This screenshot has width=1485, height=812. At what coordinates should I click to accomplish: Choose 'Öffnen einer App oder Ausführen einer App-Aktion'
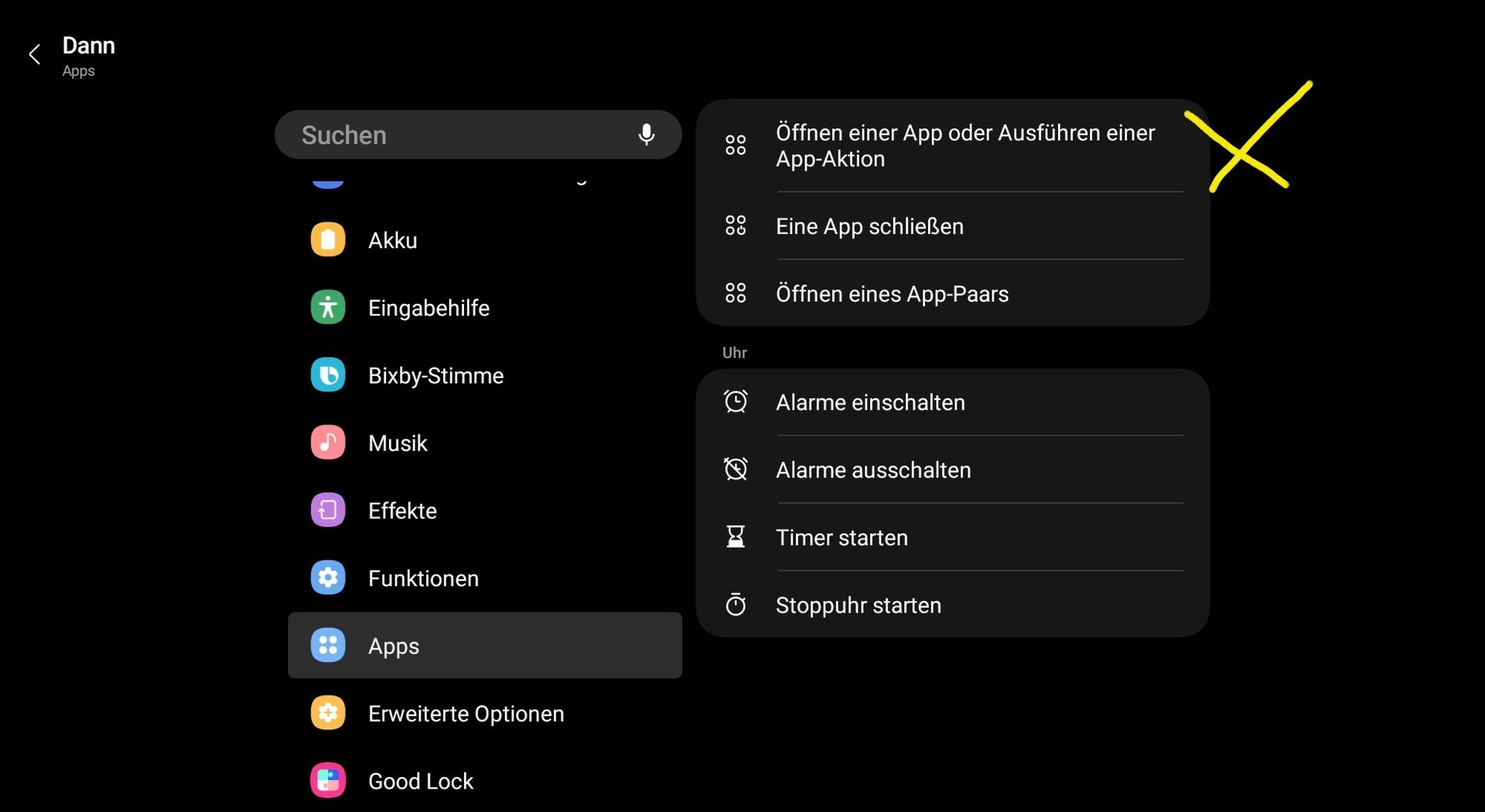953,145
